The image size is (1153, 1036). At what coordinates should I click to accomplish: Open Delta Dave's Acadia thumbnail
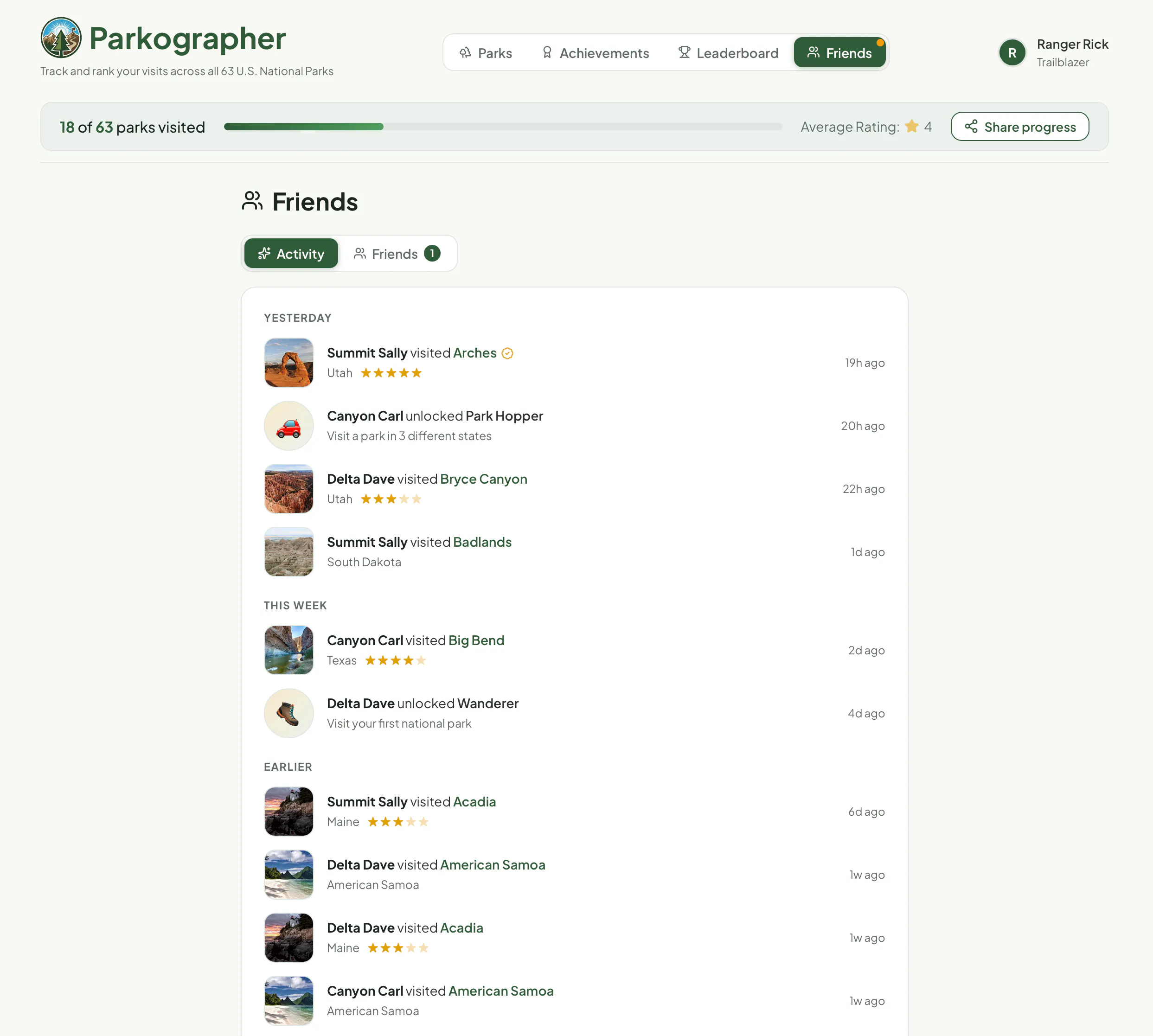[288, 938]
